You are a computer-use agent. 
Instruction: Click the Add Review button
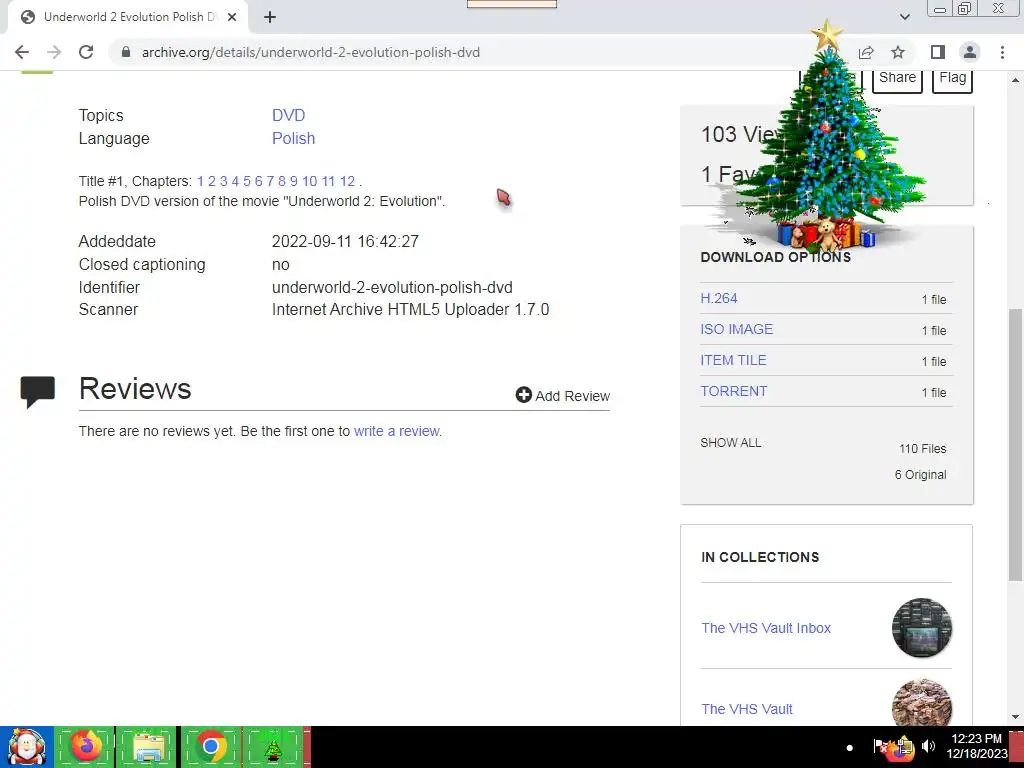coord(562,396)
